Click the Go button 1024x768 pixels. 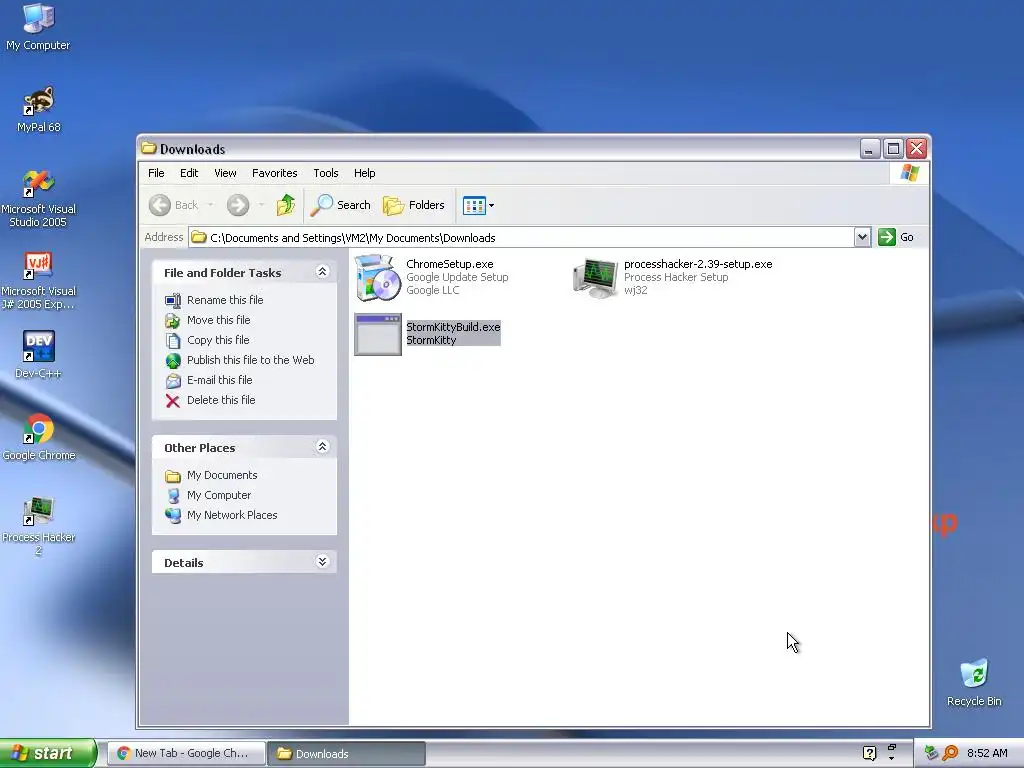click(896, 237)
